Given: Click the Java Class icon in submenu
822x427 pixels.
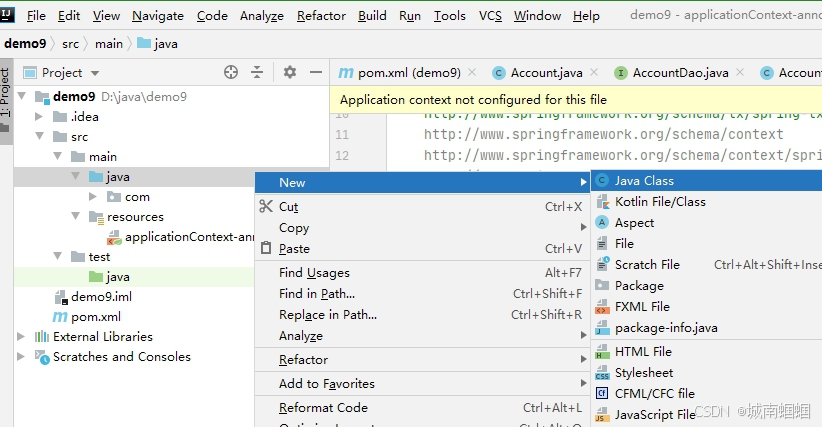Looking at the screenshot, I should 602,181.
